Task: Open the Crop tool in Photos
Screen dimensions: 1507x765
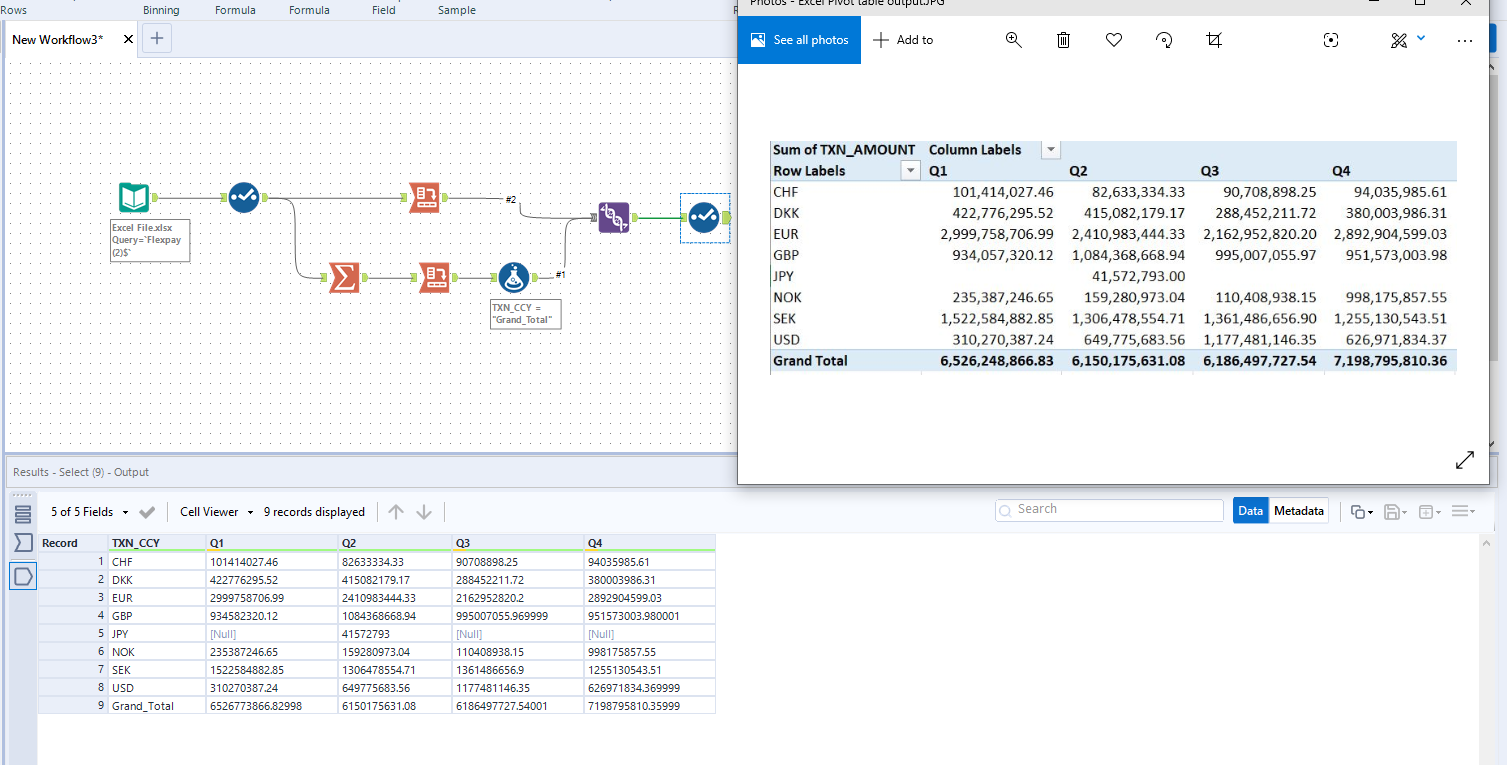Action: tap(1213, 40)
